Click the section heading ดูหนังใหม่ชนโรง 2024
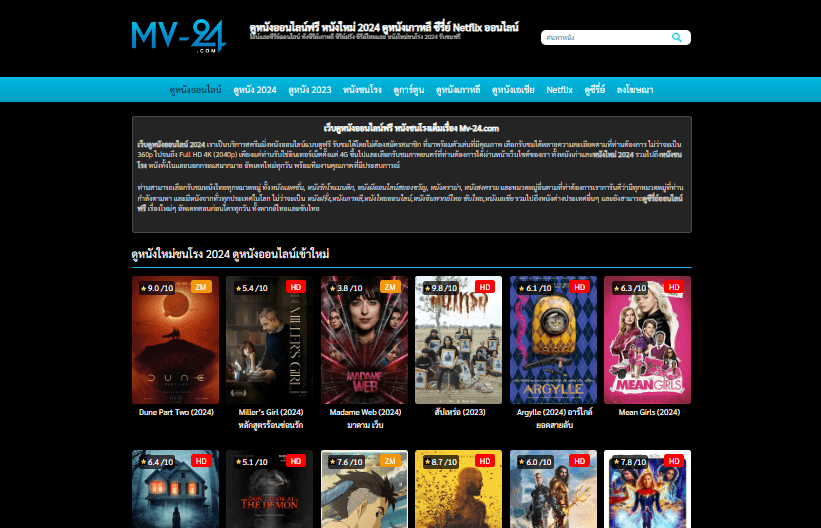Viewport: 821px width, 528px height. pos(230,254)
